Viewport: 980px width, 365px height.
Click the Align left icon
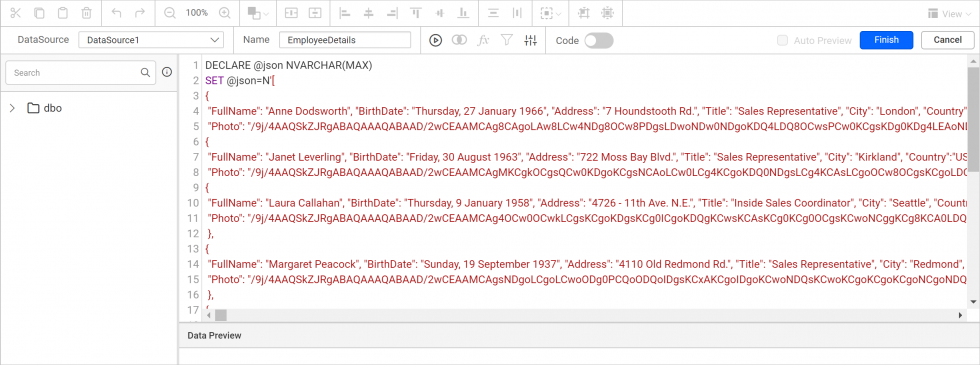coord(345,13)
